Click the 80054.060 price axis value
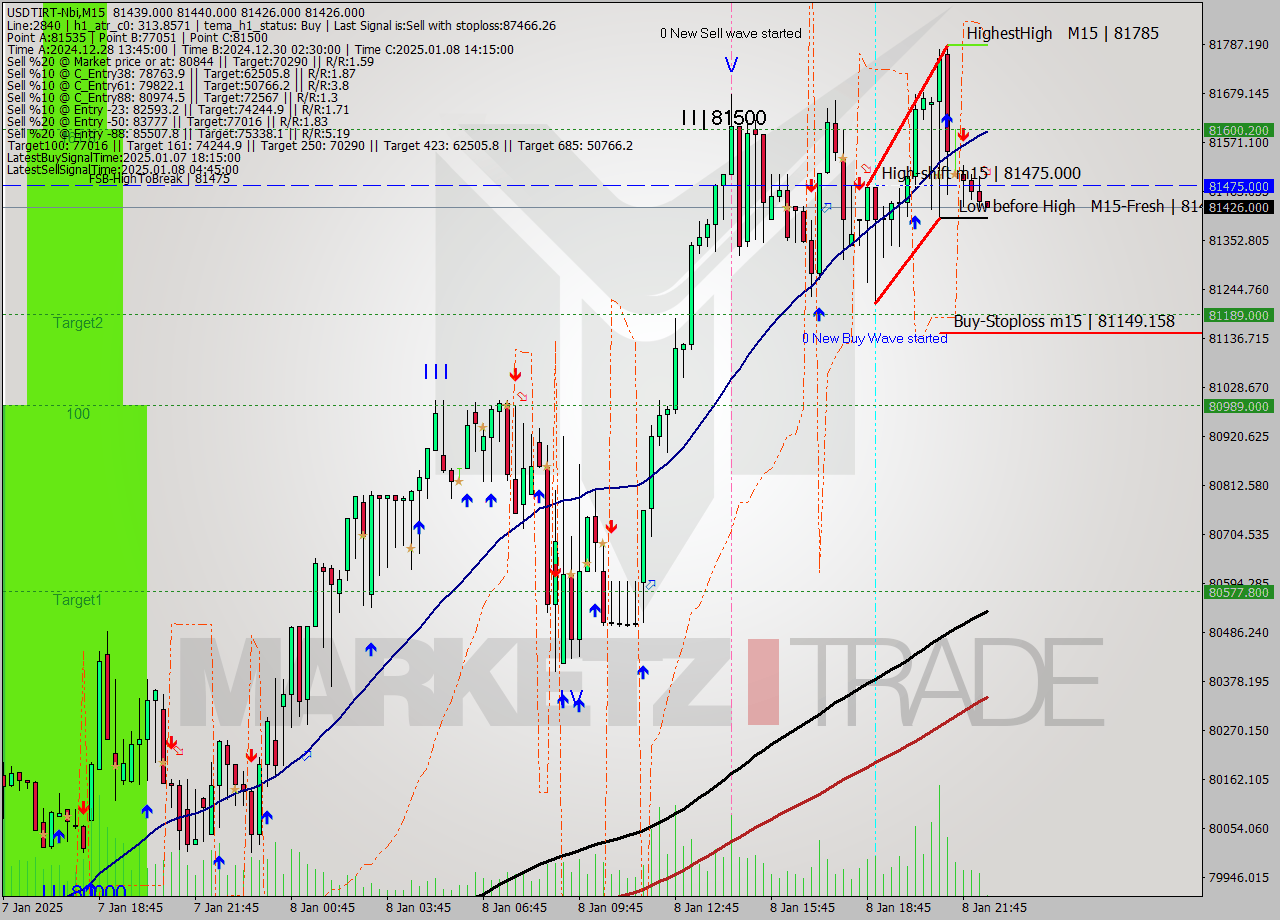The height and width of the screenshot is (920, 1280). 1239,828
